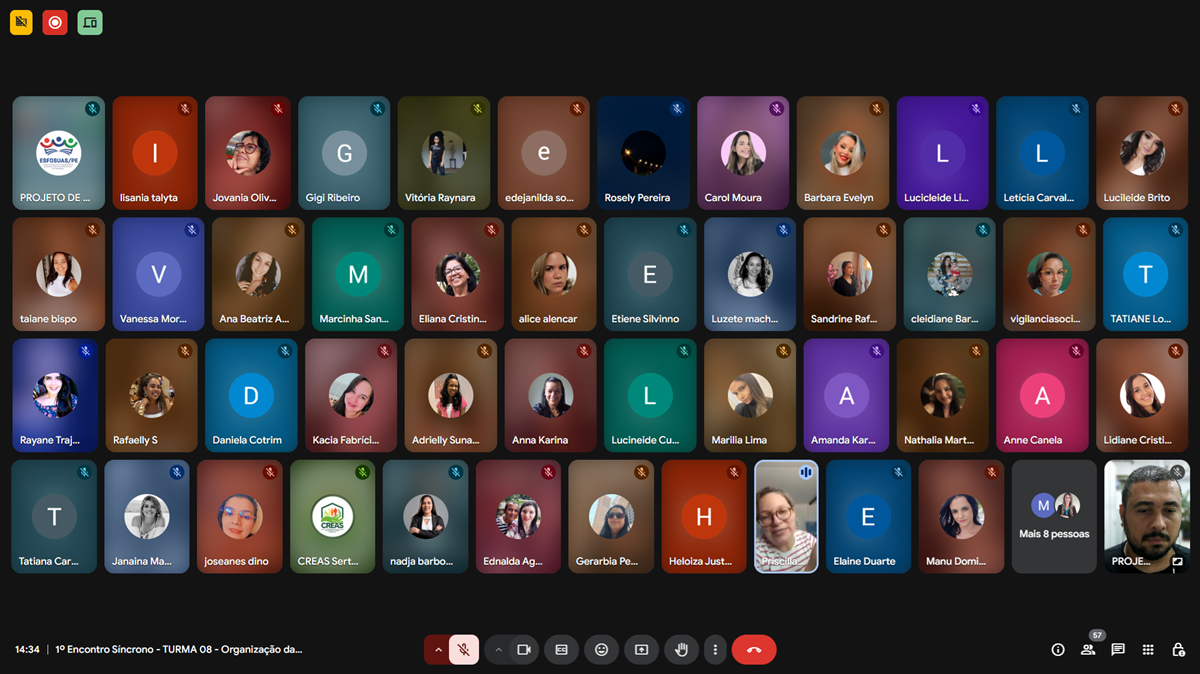Open the activities grid icon

click(x=1148, y=650)
